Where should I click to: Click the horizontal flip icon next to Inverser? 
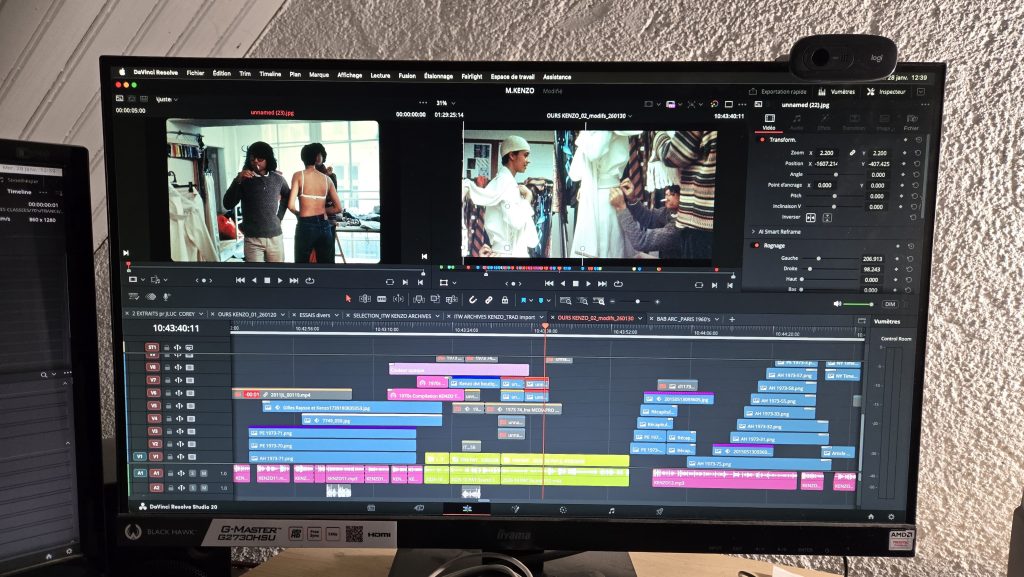(810, 217)
